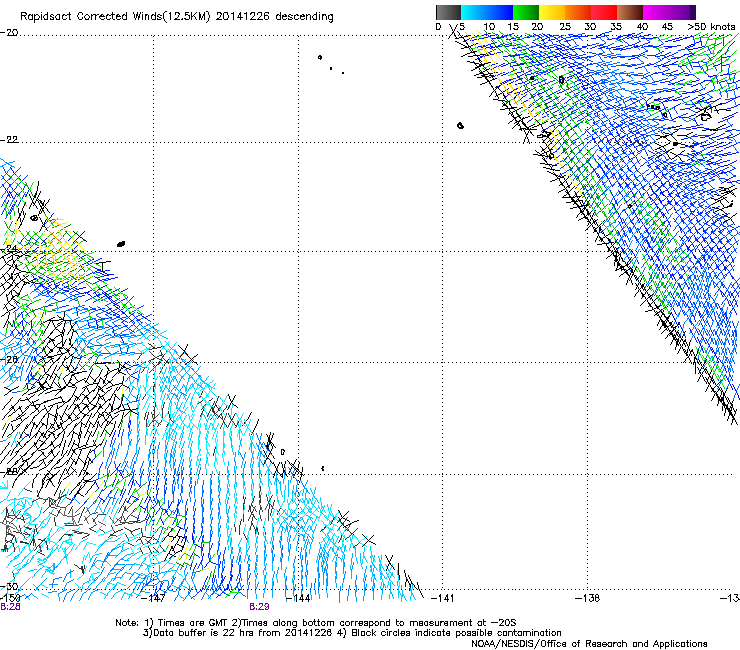The width and height of the screenshot is (740, 650).
Task: Click the '>50 knots' legend label
Action: click(711, 27)
